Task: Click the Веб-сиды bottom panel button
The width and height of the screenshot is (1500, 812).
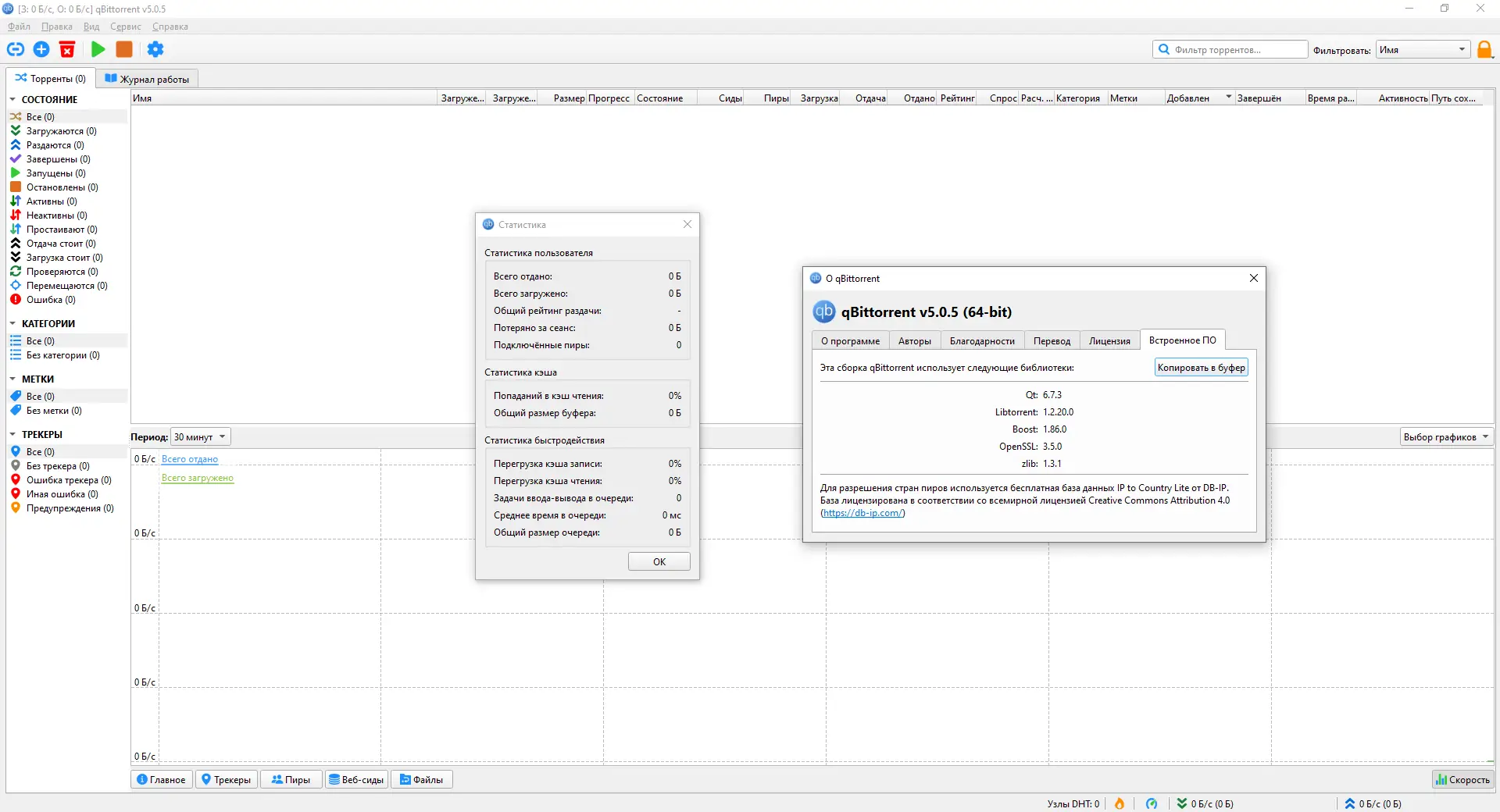Action: coord(356,780)
